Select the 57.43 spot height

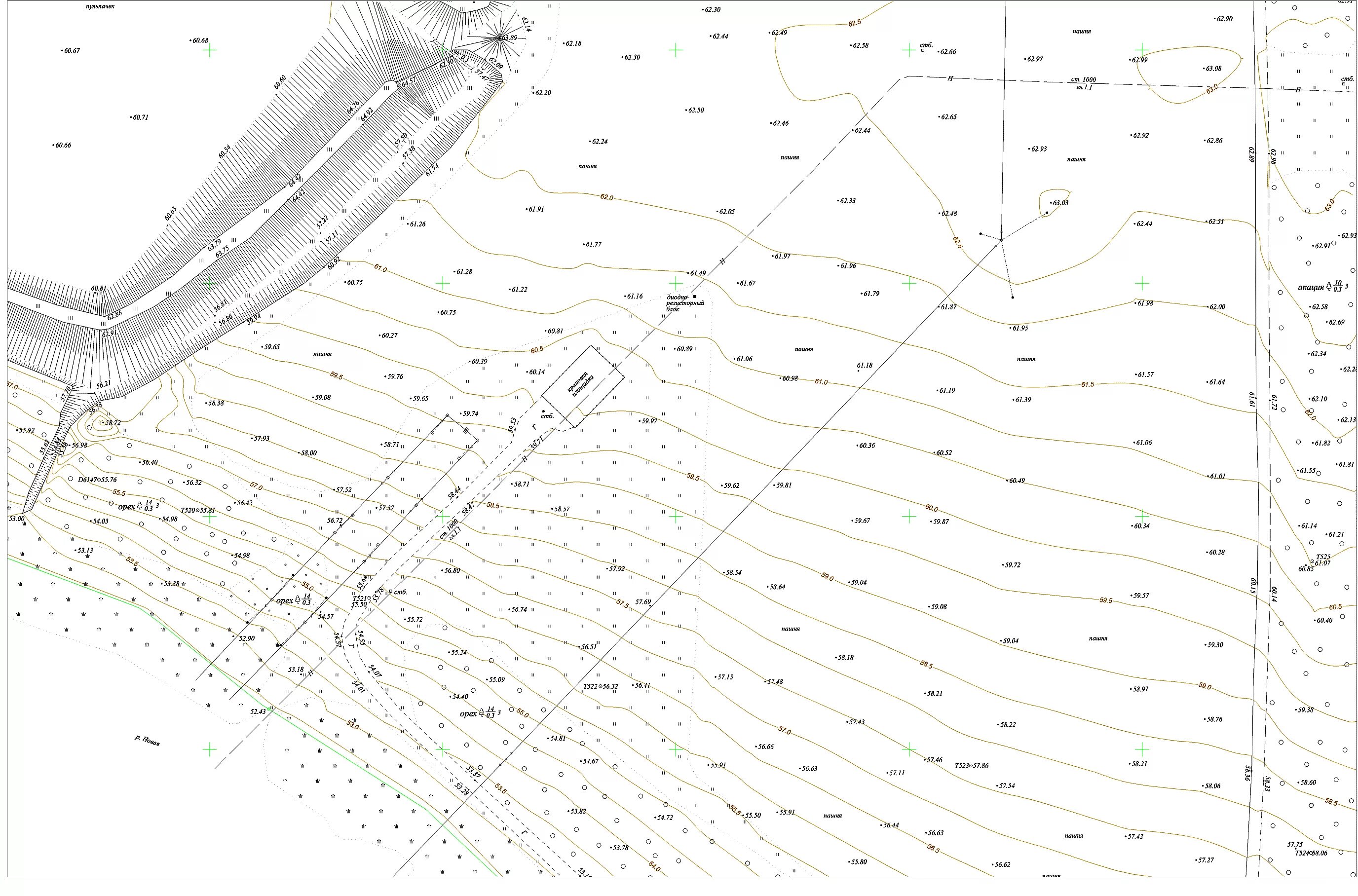click(856, 722)
